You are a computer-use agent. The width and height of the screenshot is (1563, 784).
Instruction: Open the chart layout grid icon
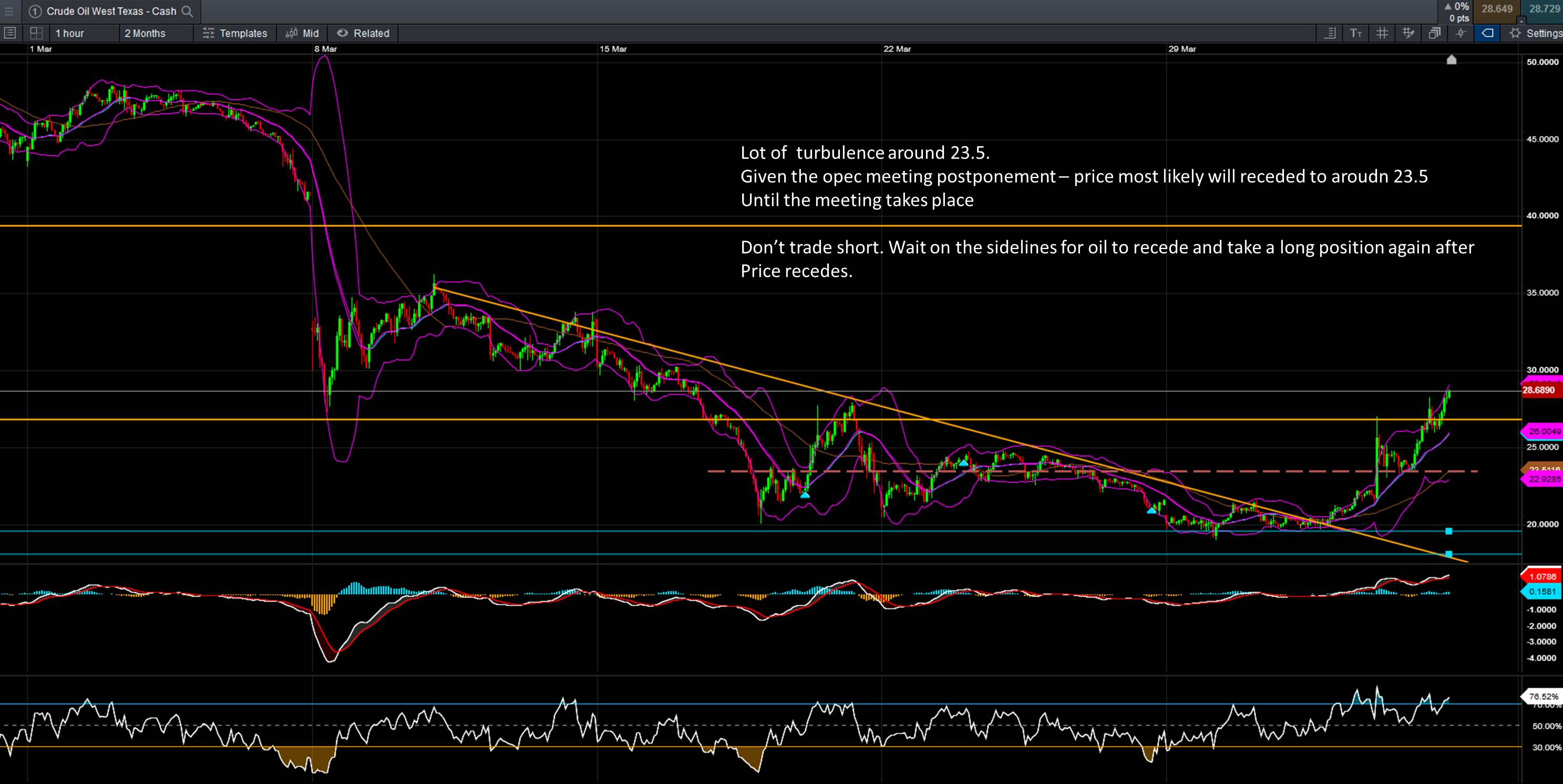36,34
